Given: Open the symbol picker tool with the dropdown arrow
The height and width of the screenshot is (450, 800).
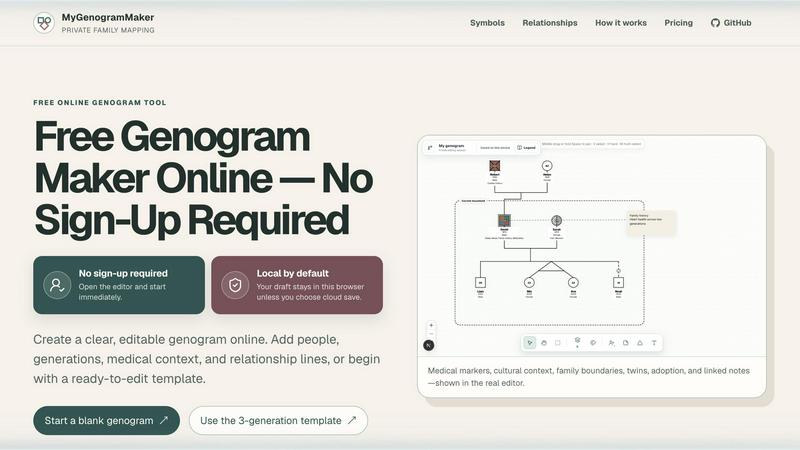Looking at the screenshot, I should [x=577, y=342].
